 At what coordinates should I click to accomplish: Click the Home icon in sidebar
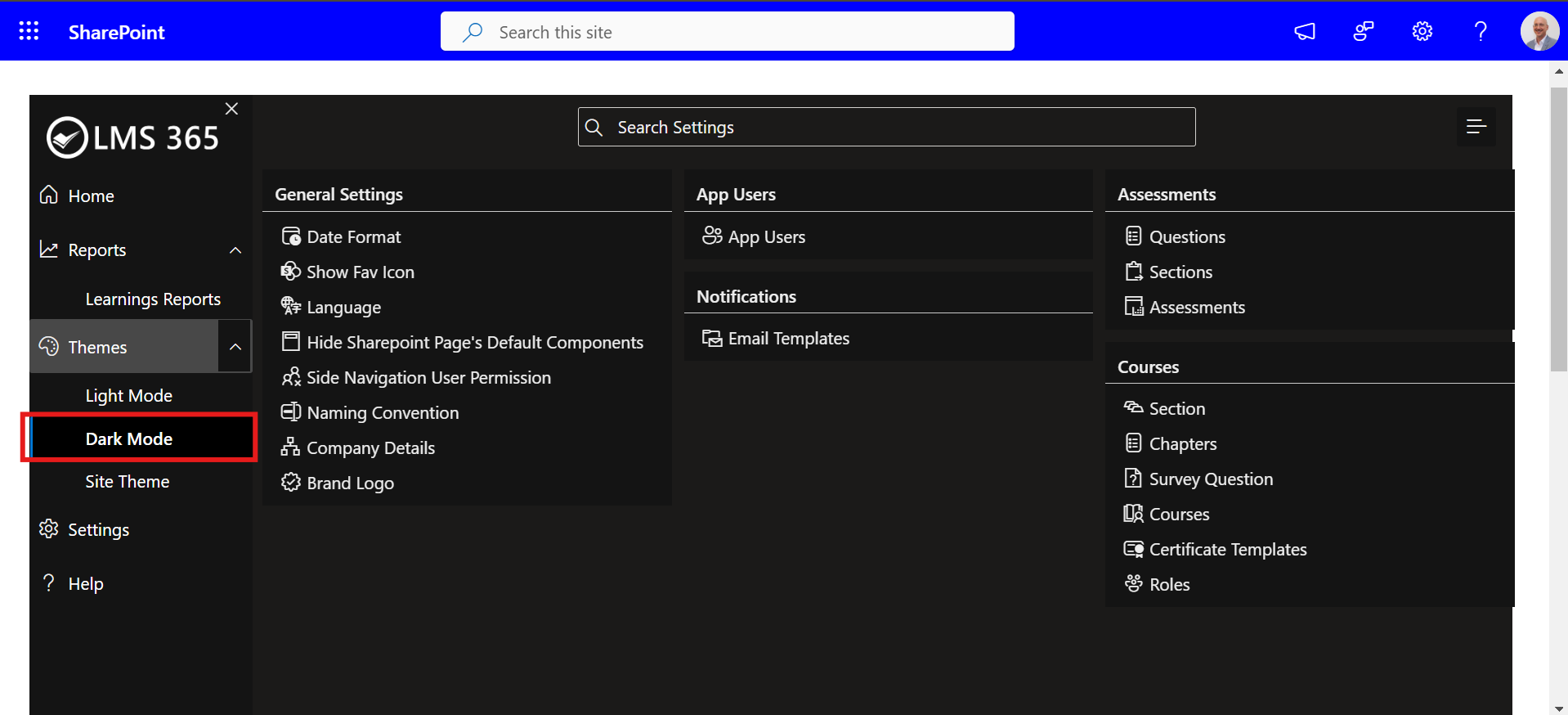click(x=49, y=195)
